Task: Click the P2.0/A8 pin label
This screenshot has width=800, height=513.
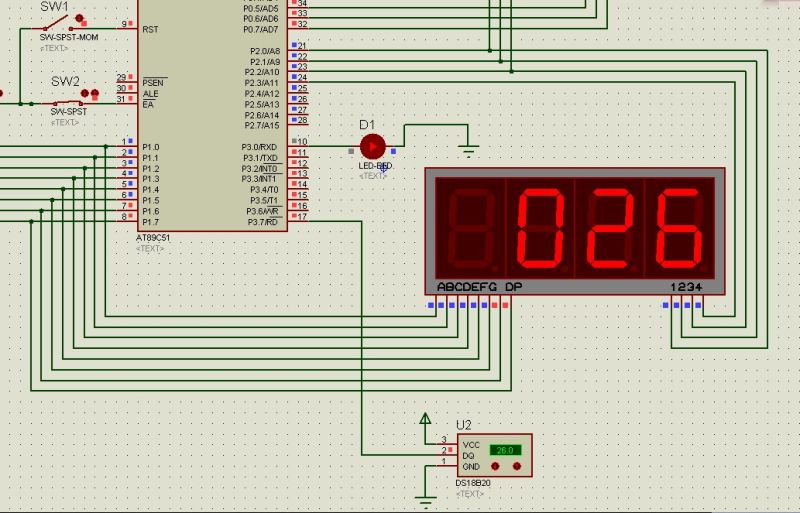Action: 265,51
